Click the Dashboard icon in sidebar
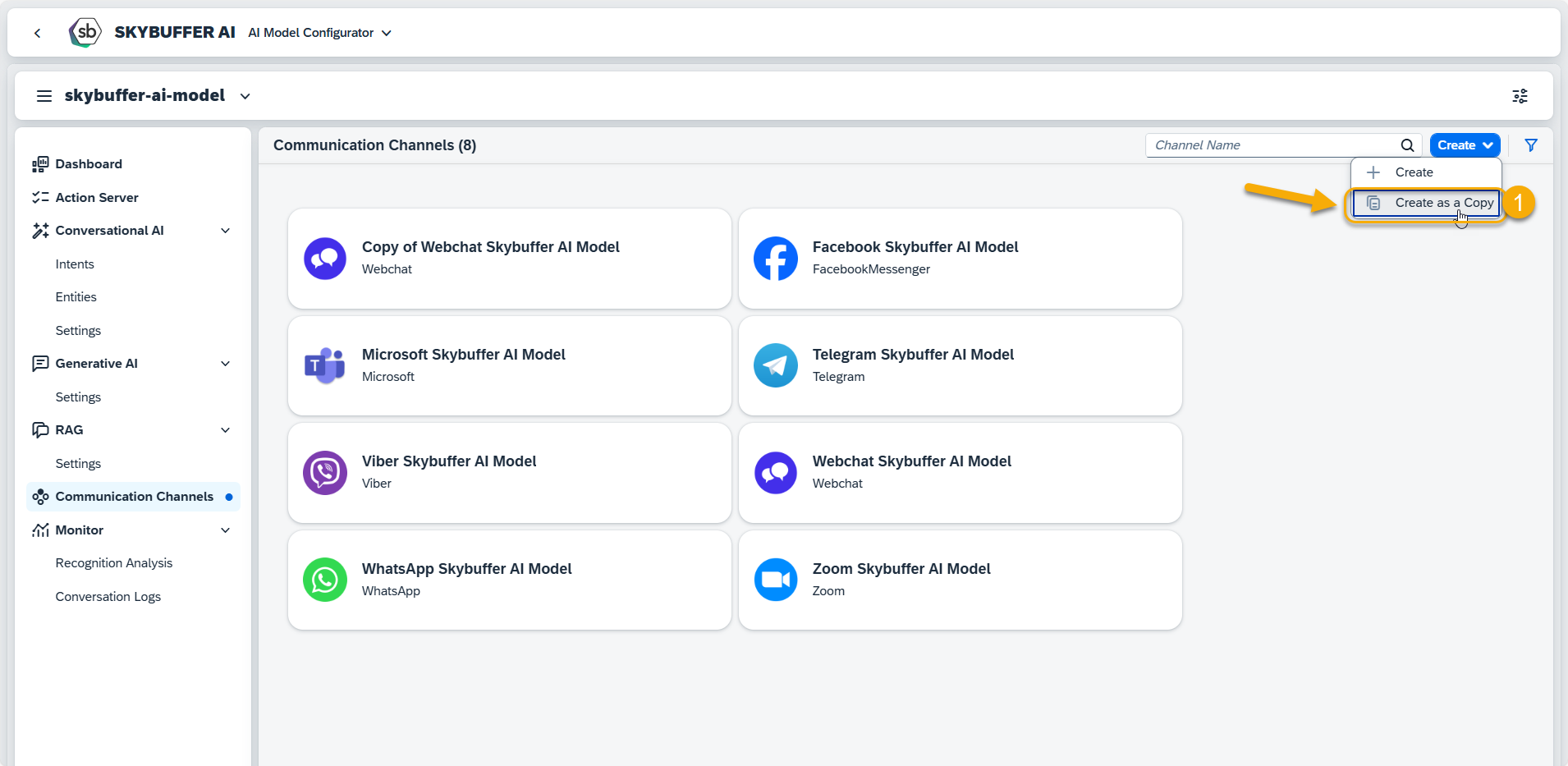 coord(40,164)
